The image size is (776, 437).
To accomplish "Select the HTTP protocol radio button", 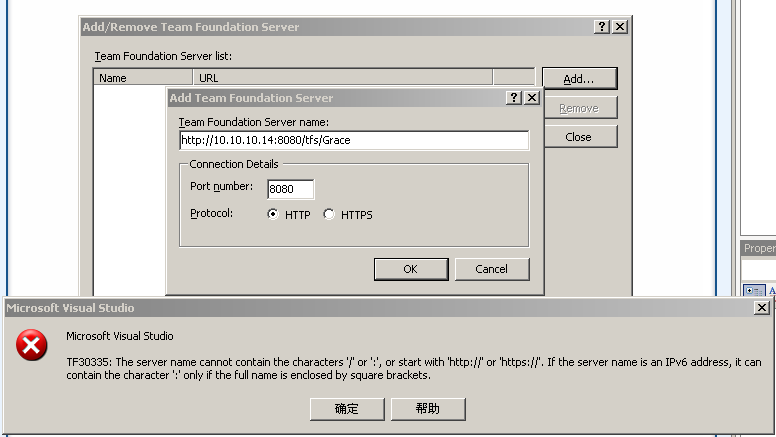I will 273,214.
